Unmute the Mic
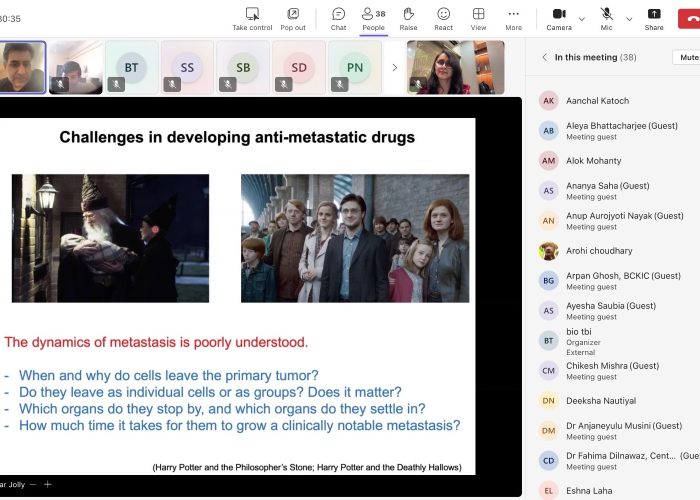700x500 pixels. click(606, 19)
